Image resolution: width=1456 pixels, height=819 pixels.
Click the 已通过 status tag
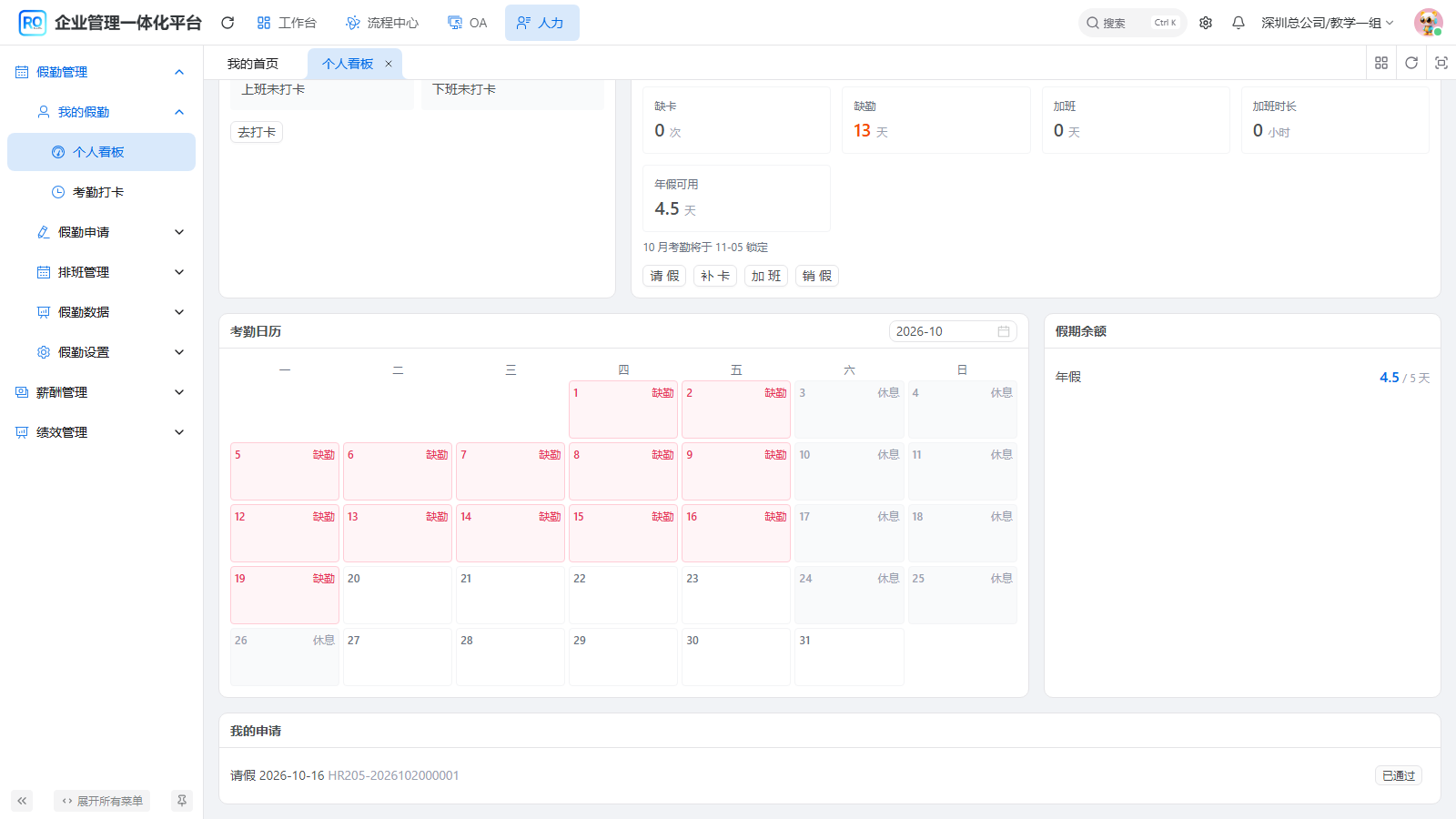[1399, 775]
